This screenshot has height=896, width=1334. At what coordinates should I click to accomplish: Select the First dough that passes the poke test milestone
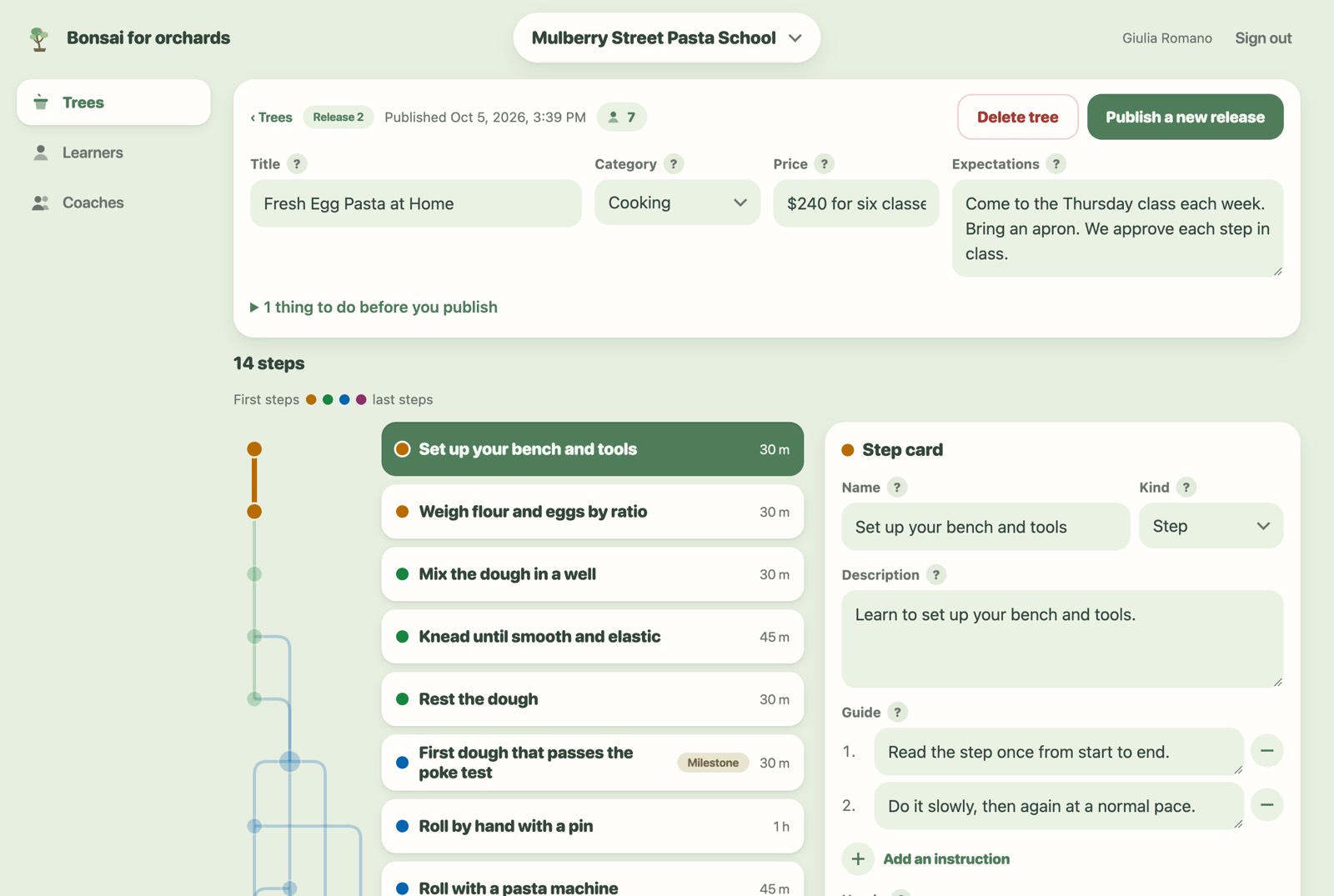(x=593, y=763)
